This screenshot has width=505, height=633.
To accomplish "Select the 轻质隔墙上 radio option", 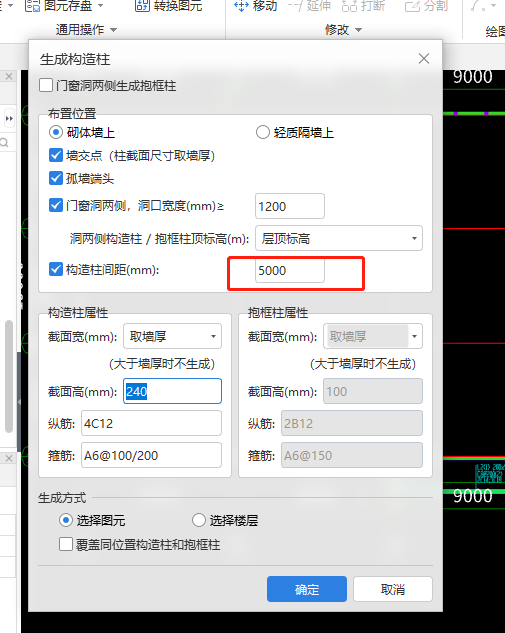I will click(x=263, y=132).
